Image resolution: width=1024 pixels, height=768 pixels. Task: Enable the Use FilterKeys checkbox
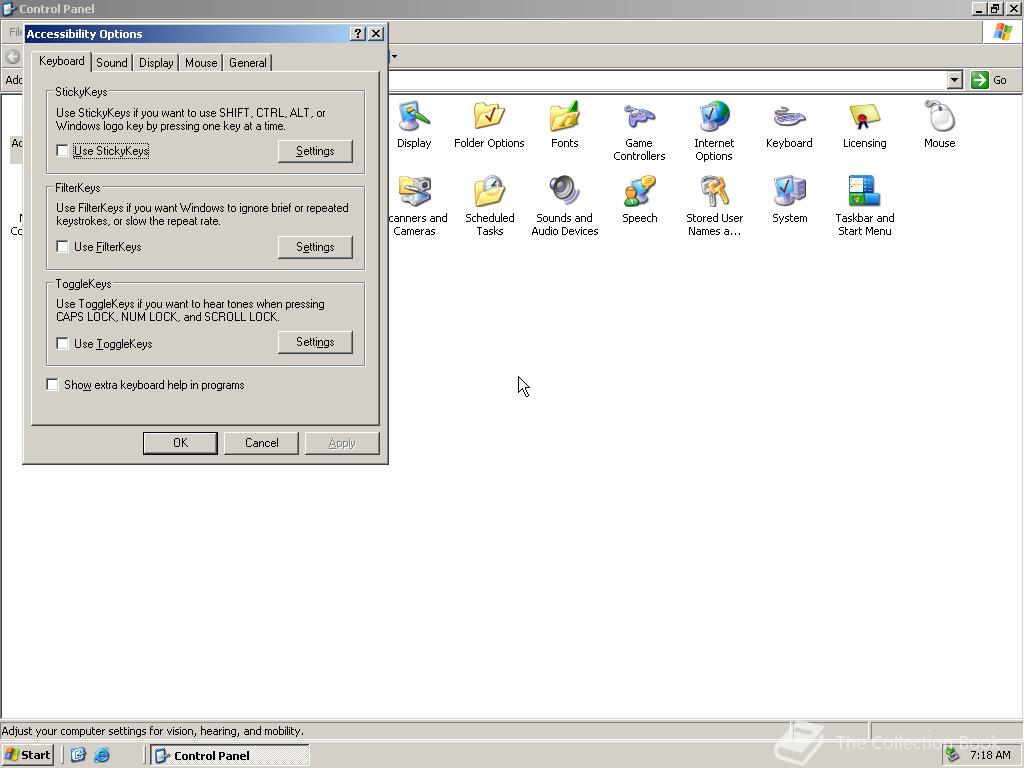point(62,247)
